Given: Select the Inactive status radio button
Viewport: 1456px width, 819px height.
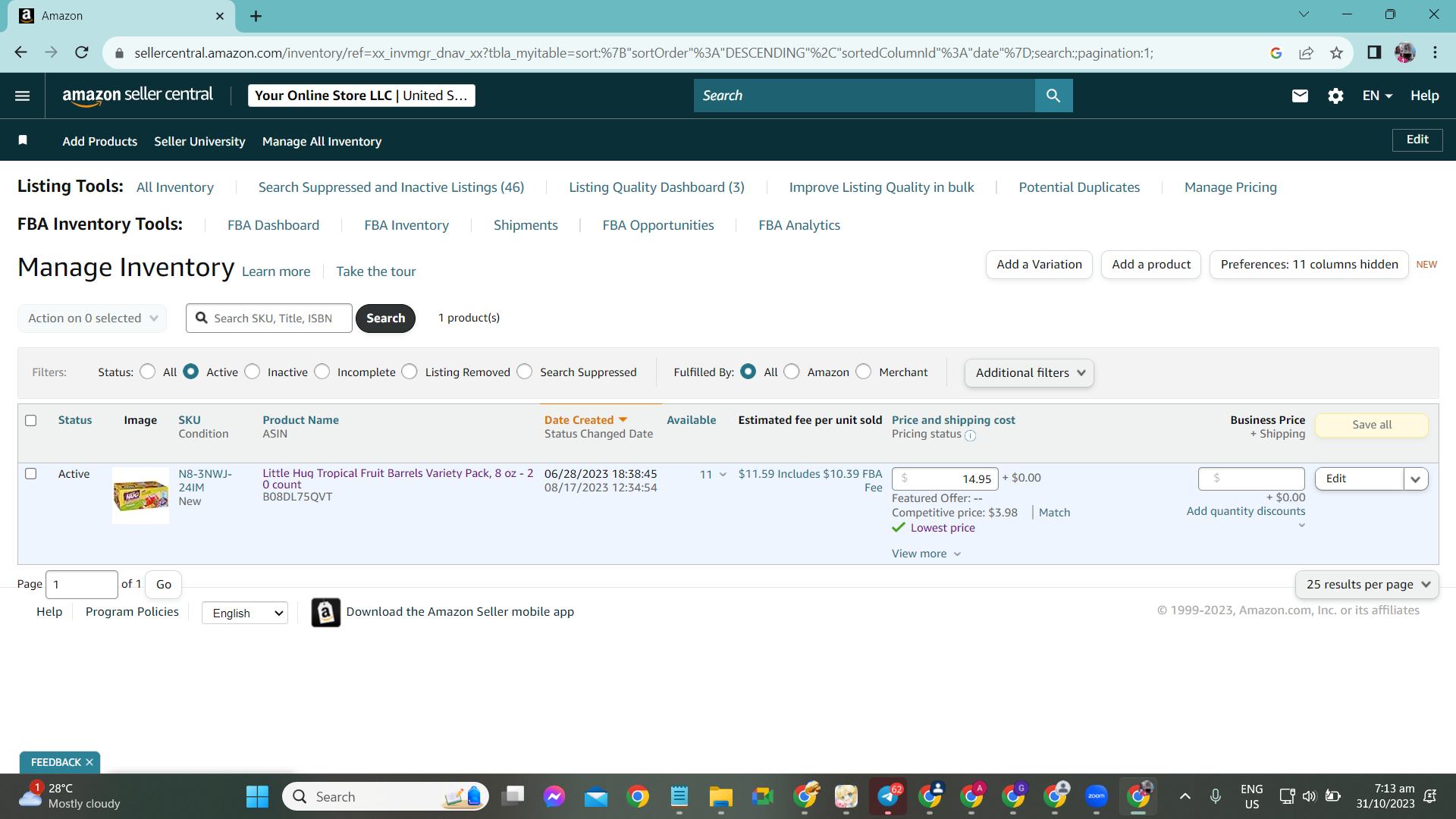Looking at the screenshot, I should pyautogui.click(x=253, y=372).
